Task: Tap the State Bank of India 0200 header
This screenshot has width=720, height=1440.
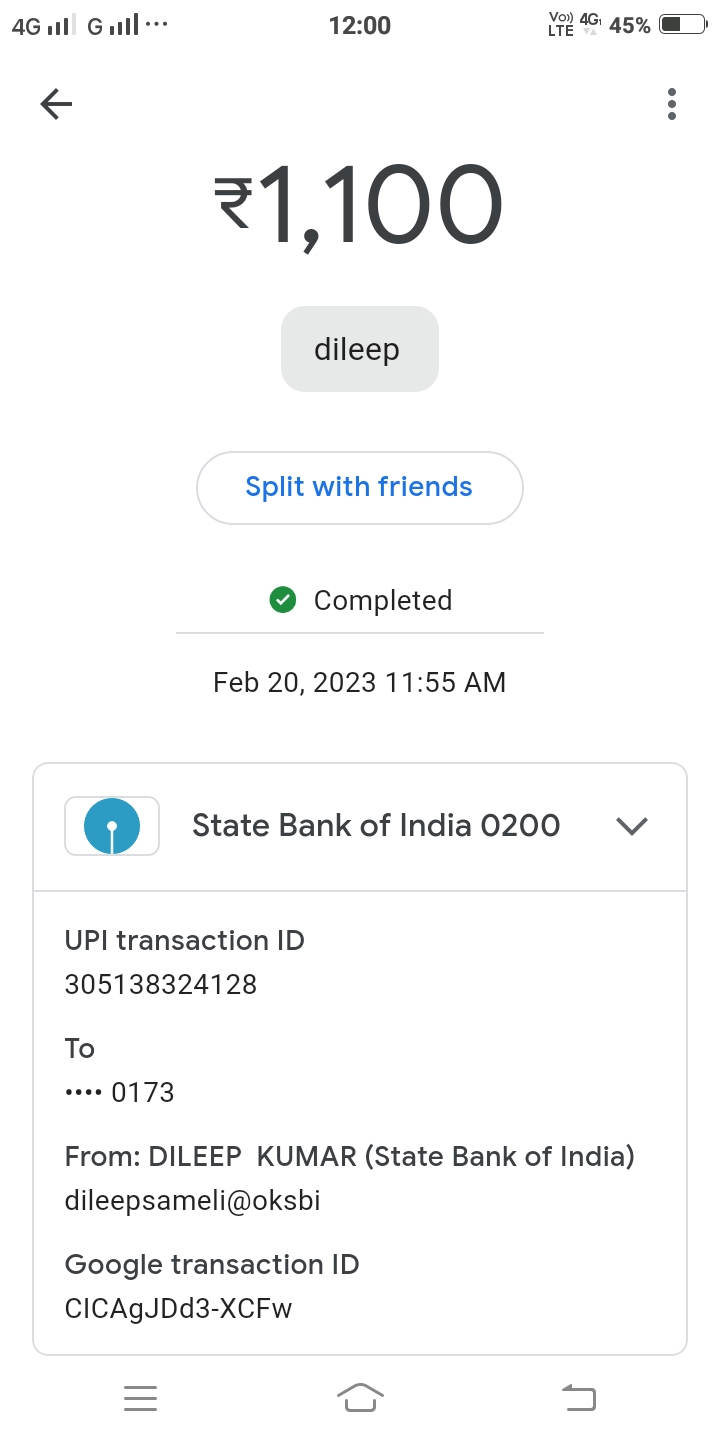Action: coord(376,826)
